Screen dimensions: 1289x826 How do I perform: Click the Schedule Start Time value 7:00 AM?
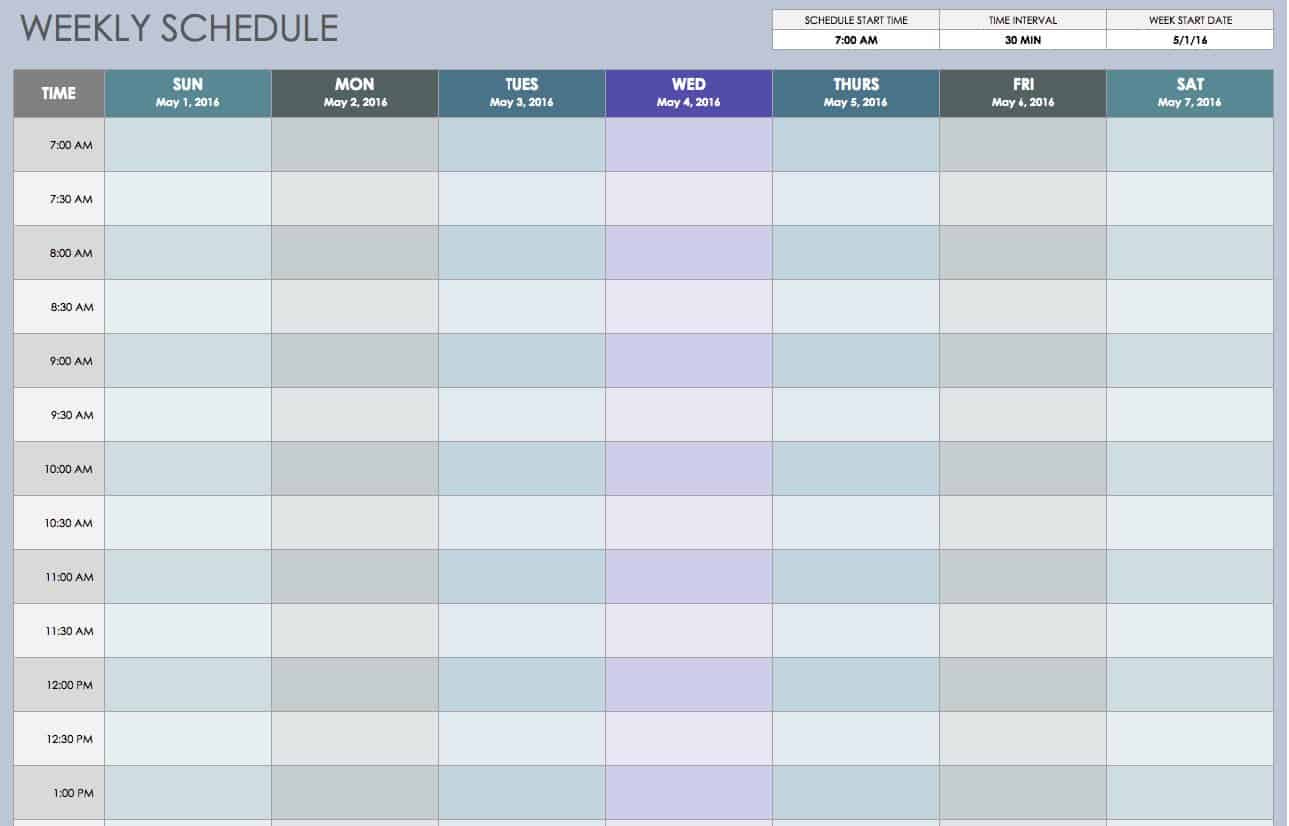pos(855,40)
